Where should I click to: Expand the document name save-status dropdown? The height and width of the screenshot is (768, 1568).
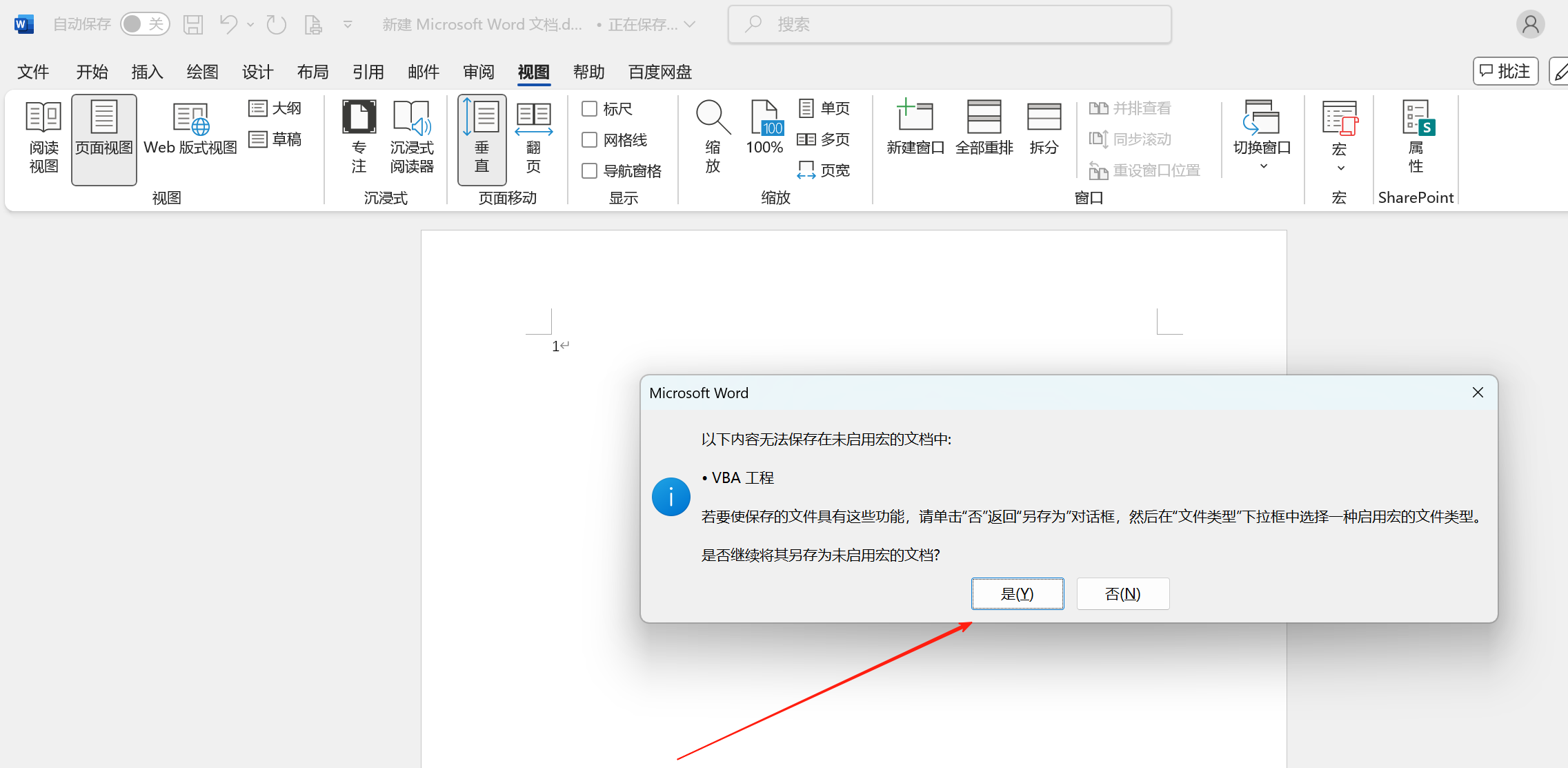[690, 25]
